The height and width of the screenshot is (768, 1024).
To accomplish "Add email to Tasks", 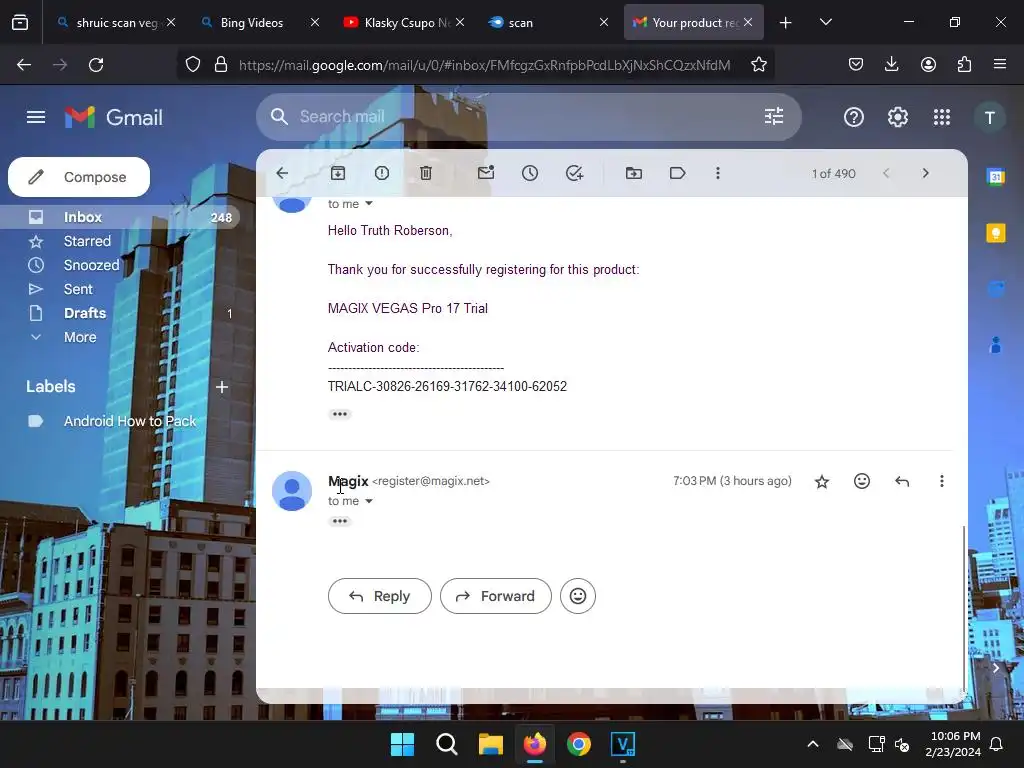I will coord(574,173).
